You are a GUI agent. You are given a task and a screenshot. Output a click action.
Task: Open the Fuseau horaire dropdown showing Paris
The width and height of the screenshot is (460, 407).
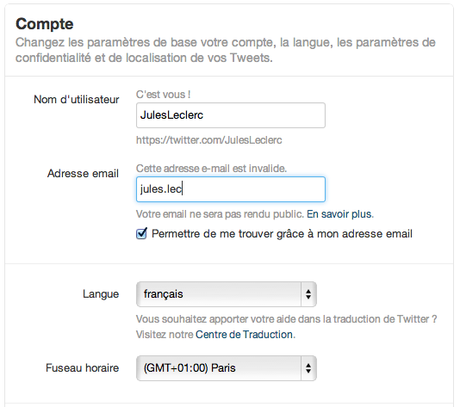[226, 368]
